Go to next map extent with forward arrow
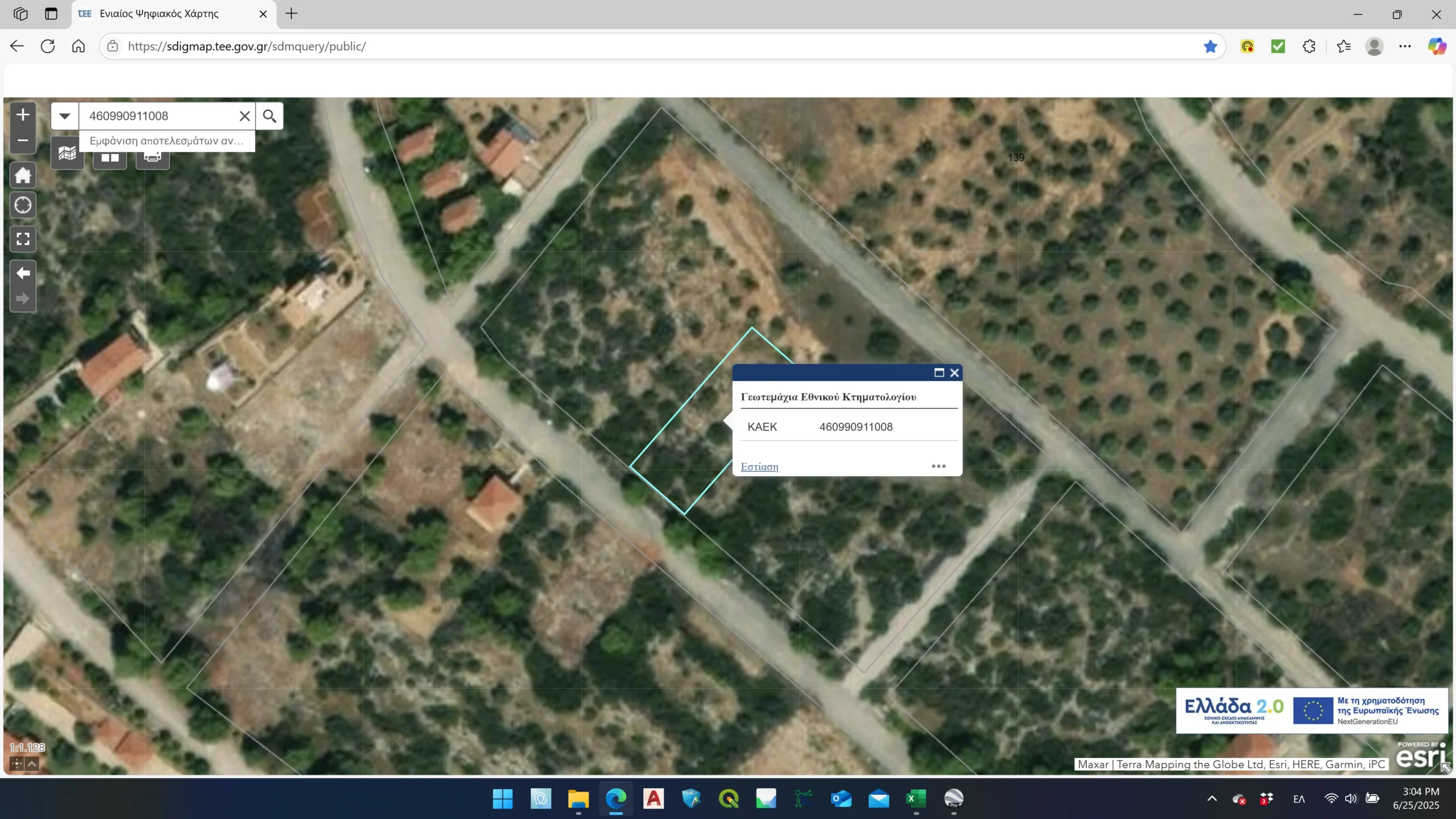 point(23,299)
